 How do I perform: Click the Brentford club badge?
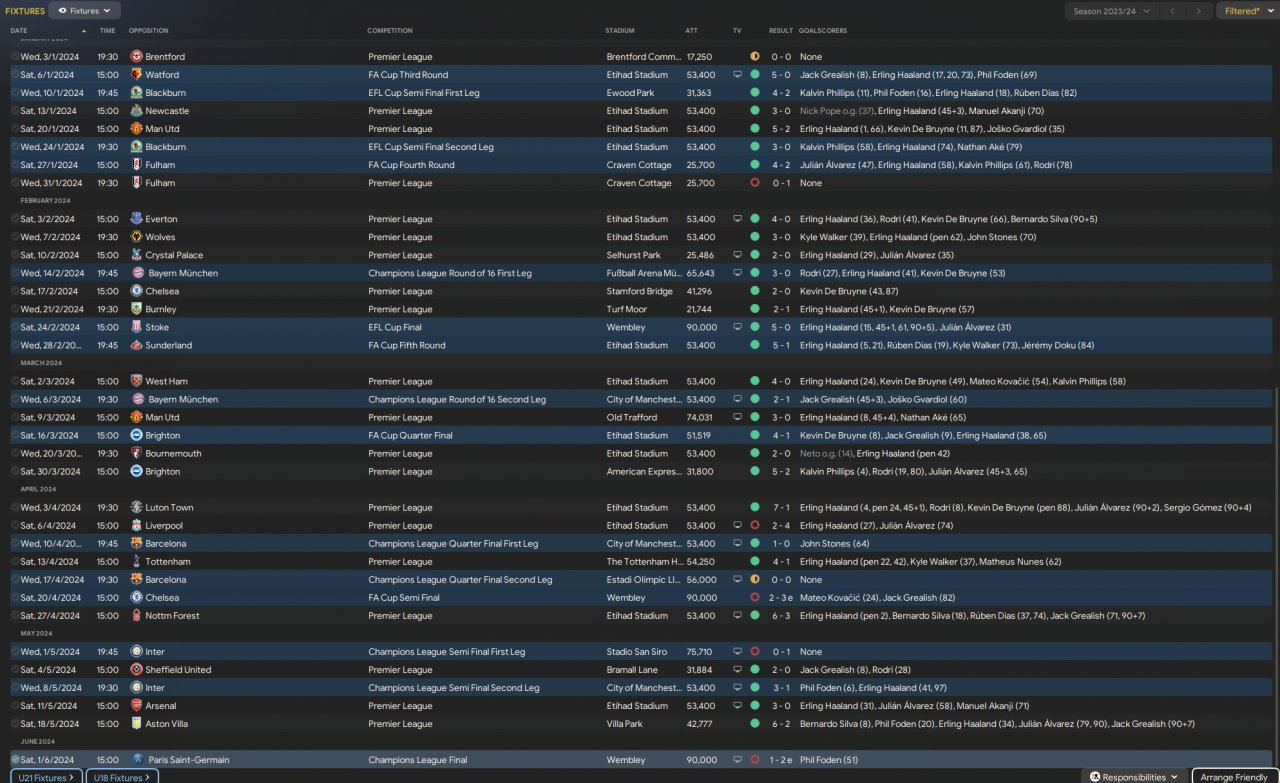click(x=136, y=57)
